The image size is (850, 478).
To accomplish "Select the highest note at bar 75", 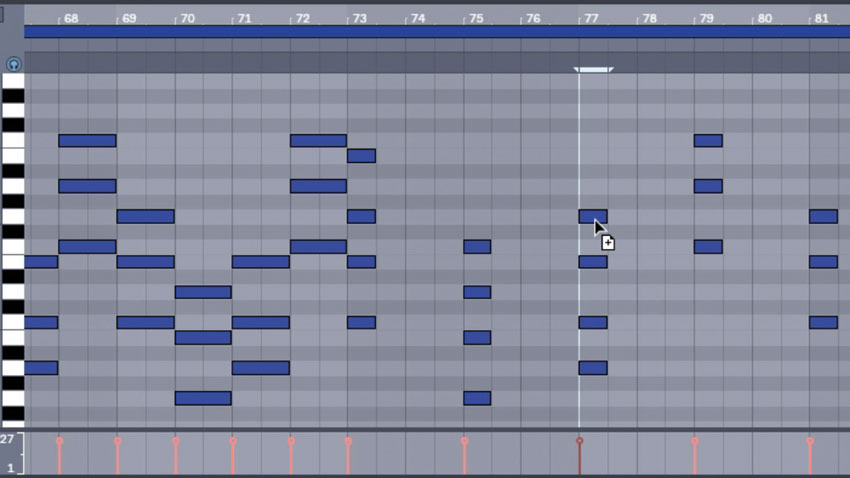I will 477,247.
